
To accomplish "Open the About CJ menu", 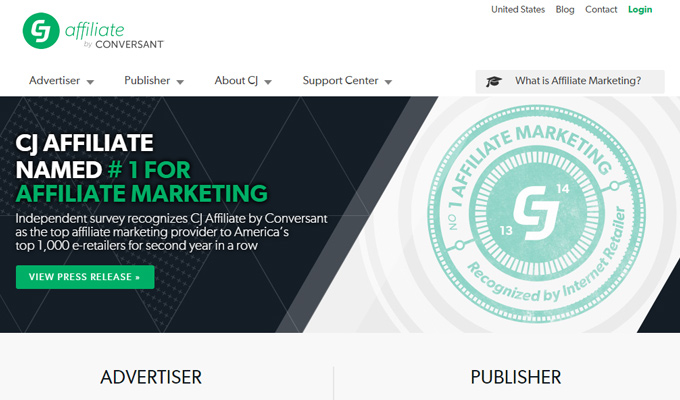I will 236,81.
